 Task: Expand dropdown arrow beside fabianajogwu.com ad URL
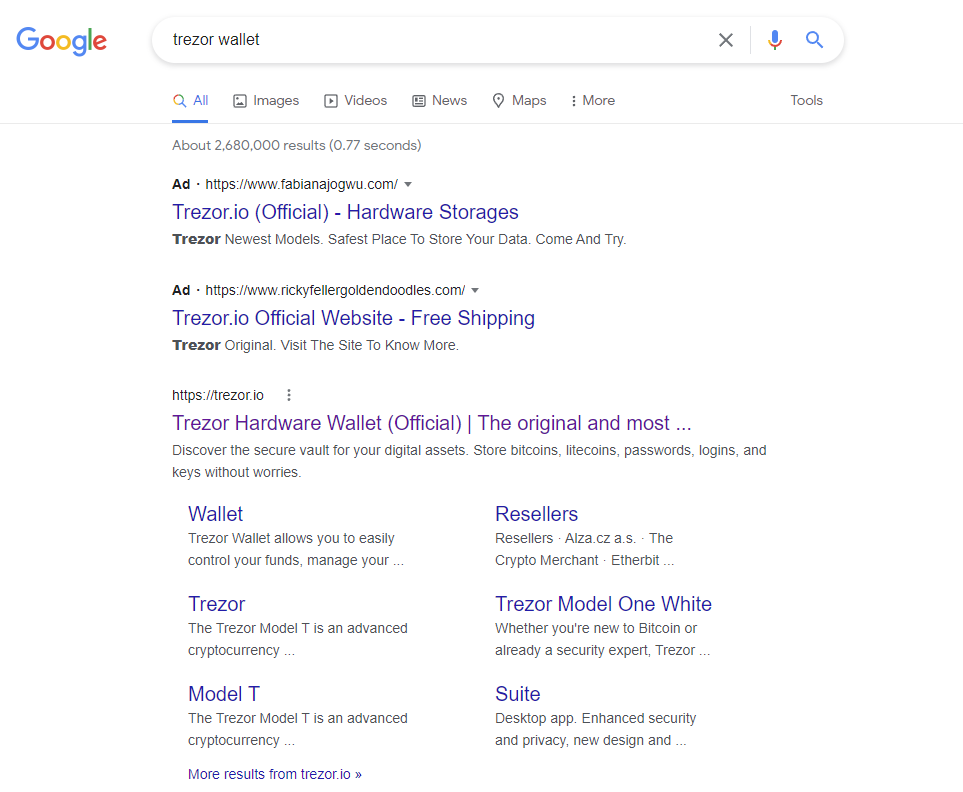(x=408, y=185)
